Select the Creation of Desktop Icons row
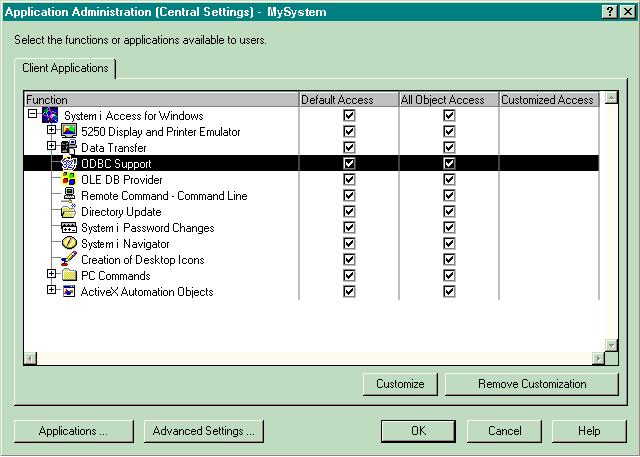 coord(311,259)
